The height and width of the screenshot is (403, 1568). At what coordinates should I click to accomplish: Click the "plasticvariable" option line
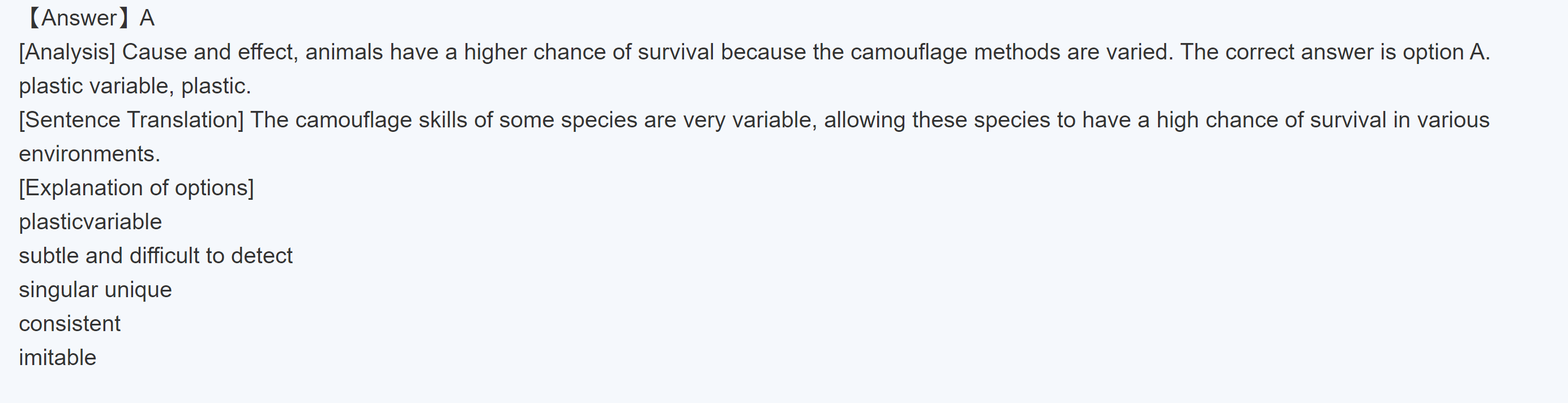click(x=90, y=222)
